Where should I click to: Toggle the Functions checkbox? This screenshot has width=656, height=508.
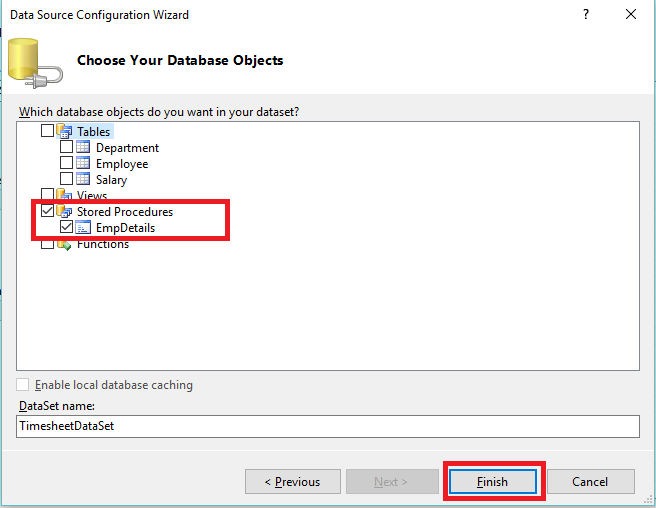coord(47,244)
